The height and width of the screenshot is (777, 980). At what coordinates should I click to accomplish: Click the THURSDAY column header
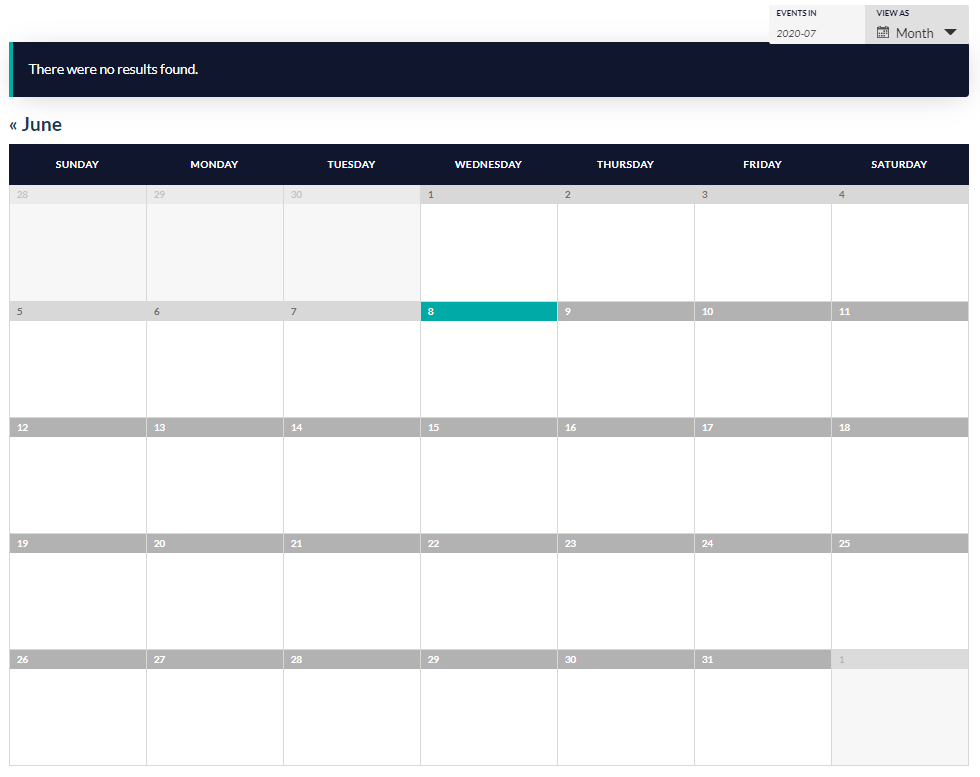pos(625,164)
